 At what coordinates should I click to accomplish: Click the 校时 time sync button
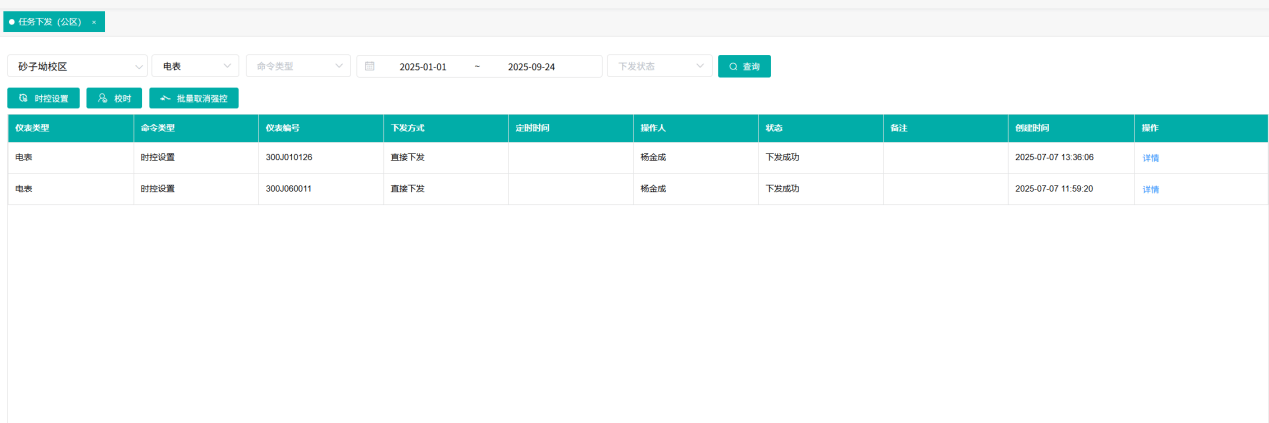pos(114,98)
